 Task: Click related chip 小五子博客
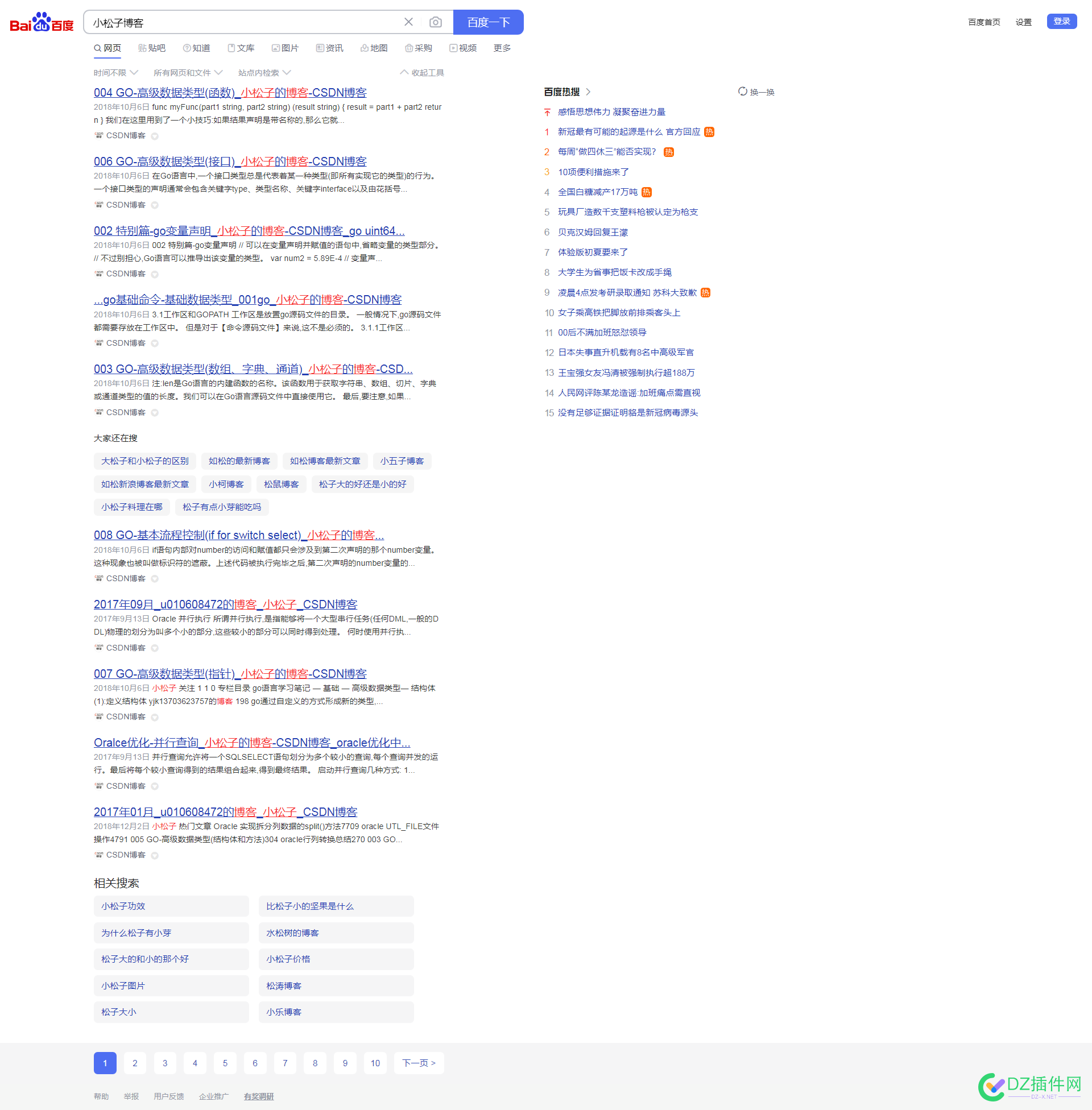(402, 461)
